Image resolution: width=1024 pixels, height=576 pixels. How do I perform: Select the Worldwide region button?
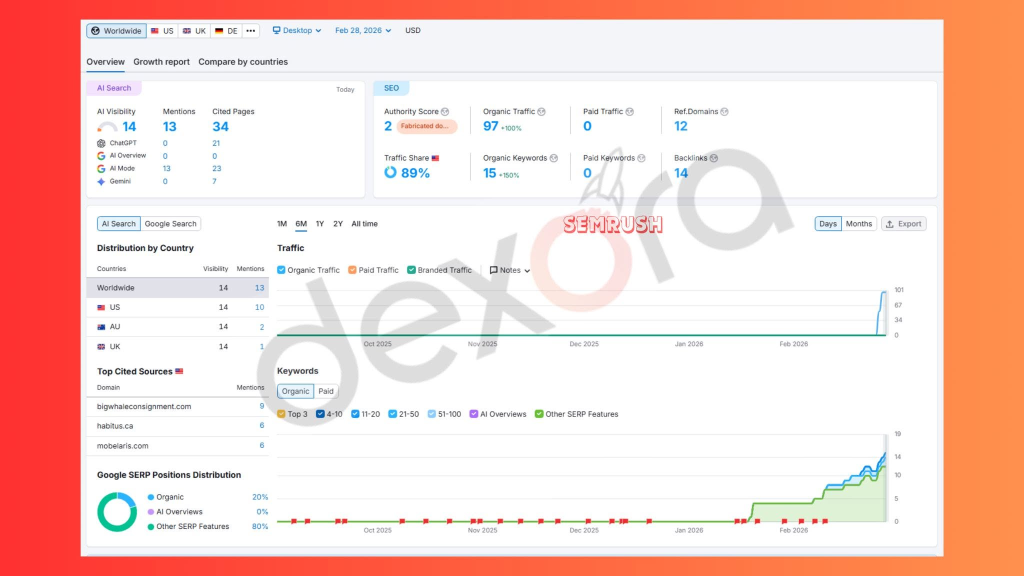(116, 31)
